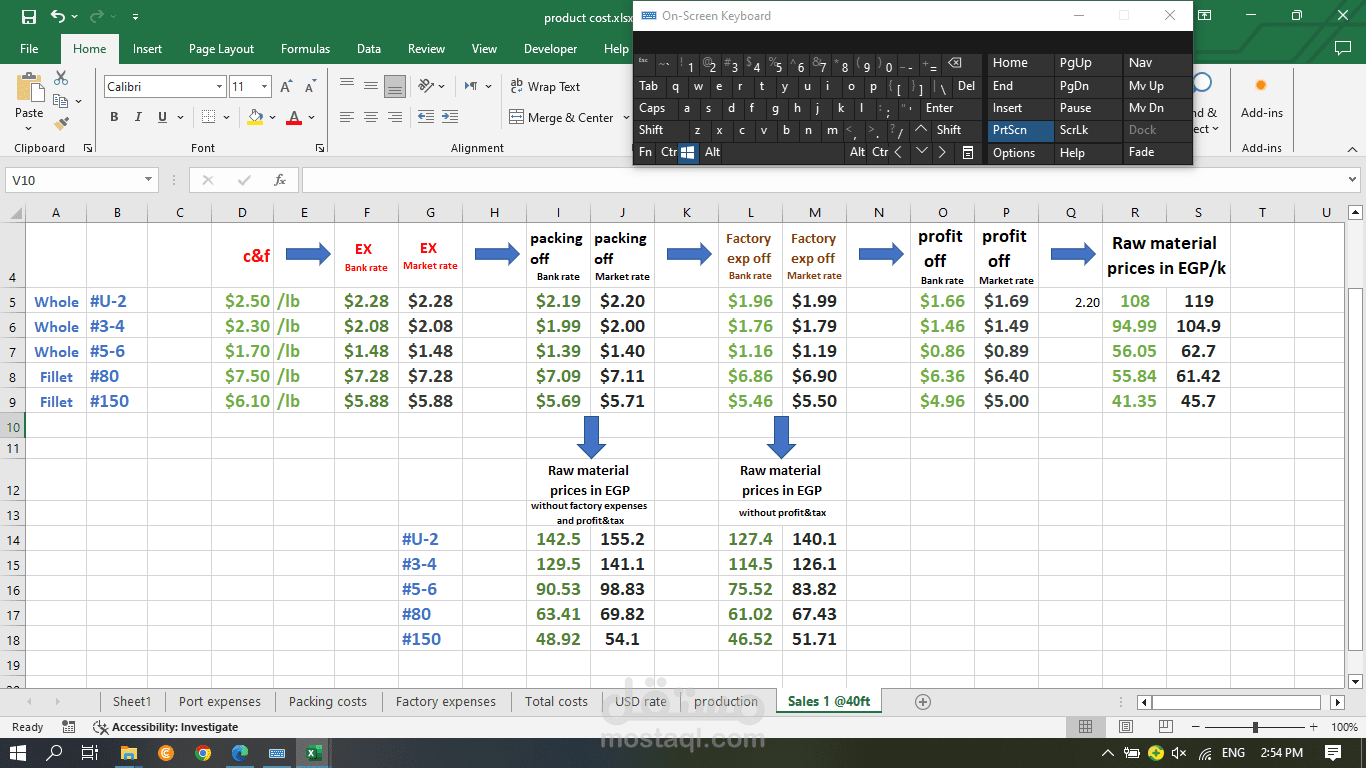Open Google Chrome from taskbar
The height and width of the screenshot is (768, 1366).
(203, 753)
